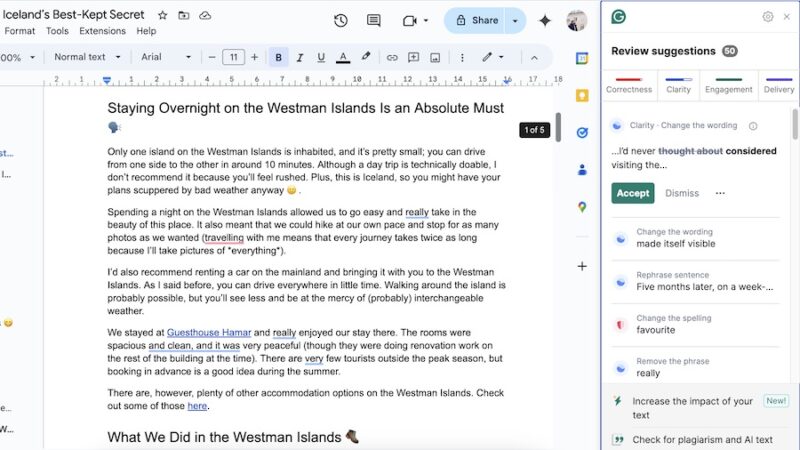800x450 pixels.
Task: Expand 'Remove the phrase really' suggestion
Action: pyautogui.click(x=695, y=367)
